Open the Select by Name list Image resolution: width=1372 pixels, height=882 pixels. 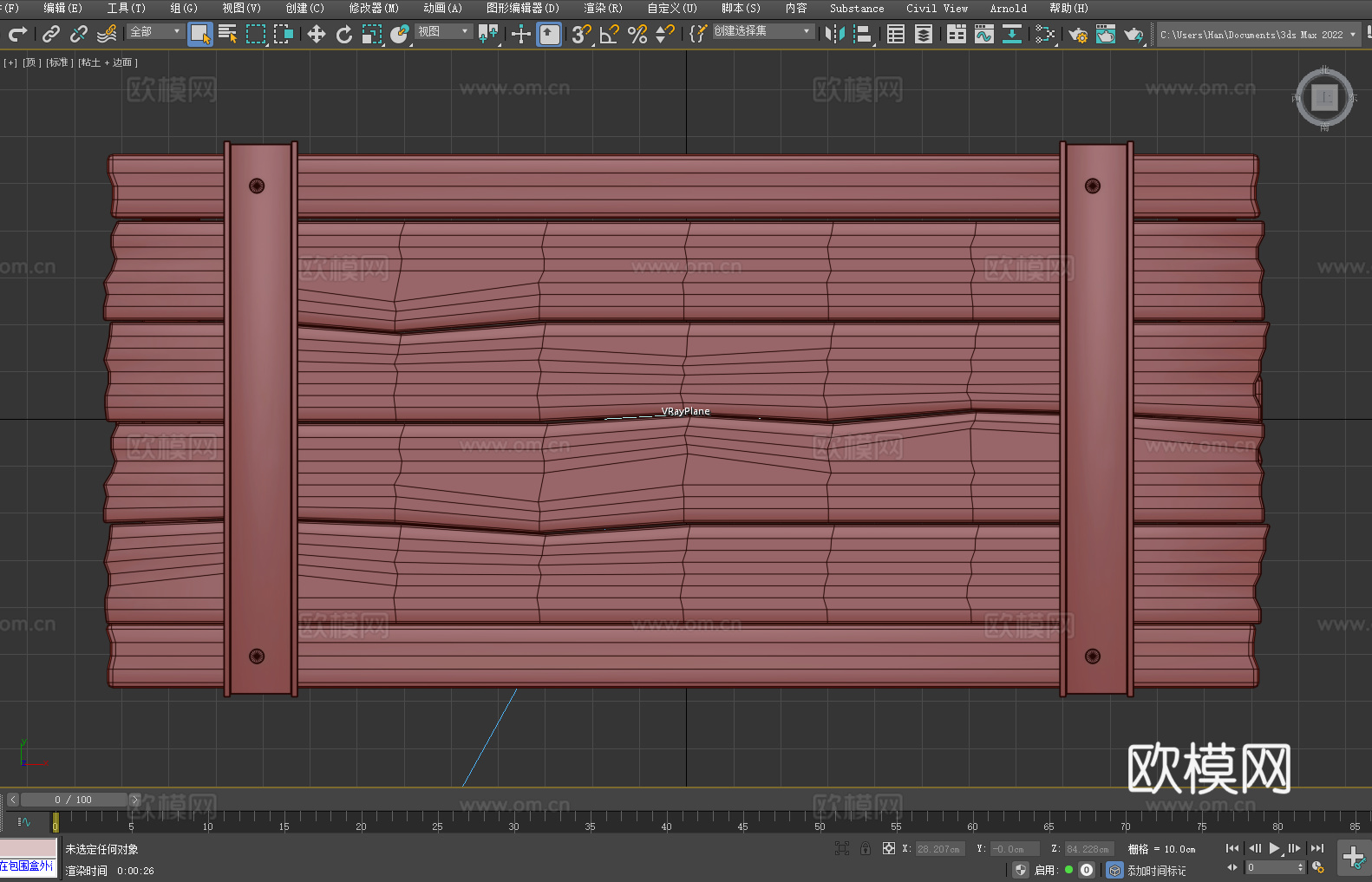[228, 34]
